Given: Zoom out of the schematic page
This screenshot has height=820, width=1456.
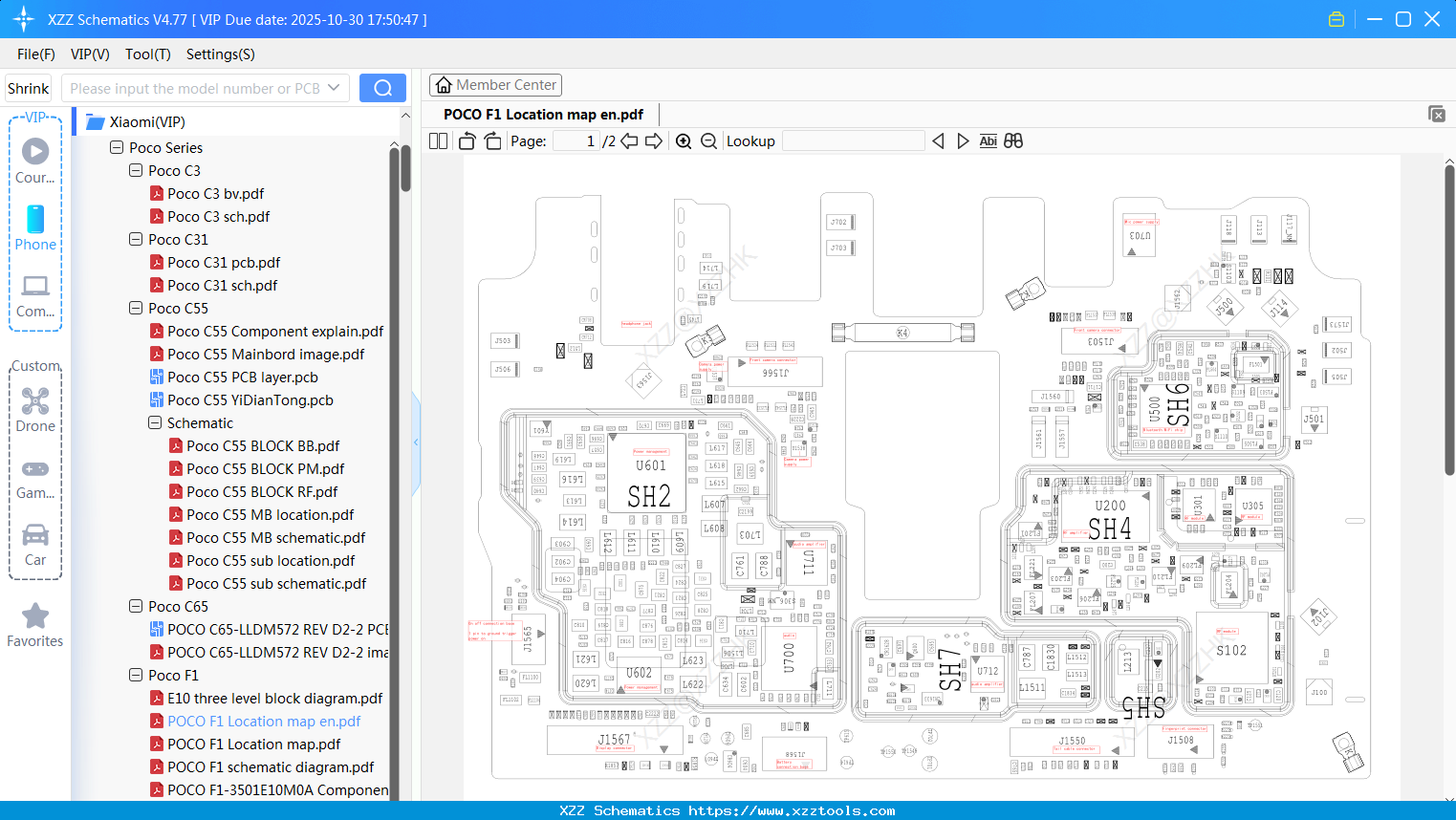Looking at the screenshot, I should 708,140.
